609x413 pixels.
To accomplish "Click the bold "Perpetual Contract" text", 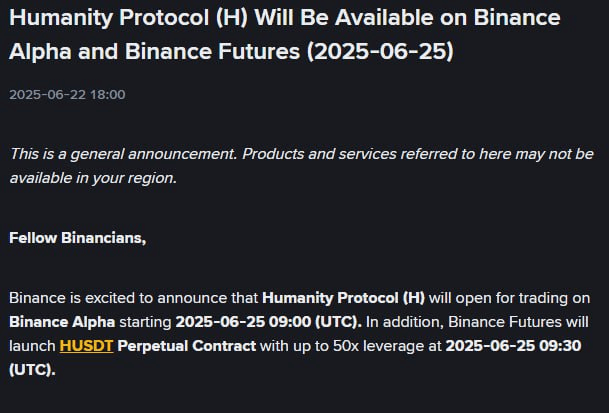I will coord(186,346).
